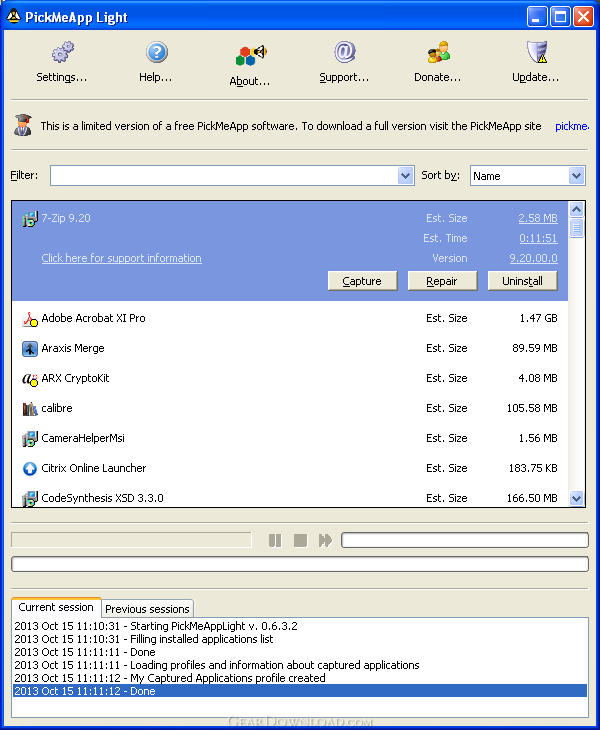Pause the current operation

275,540
